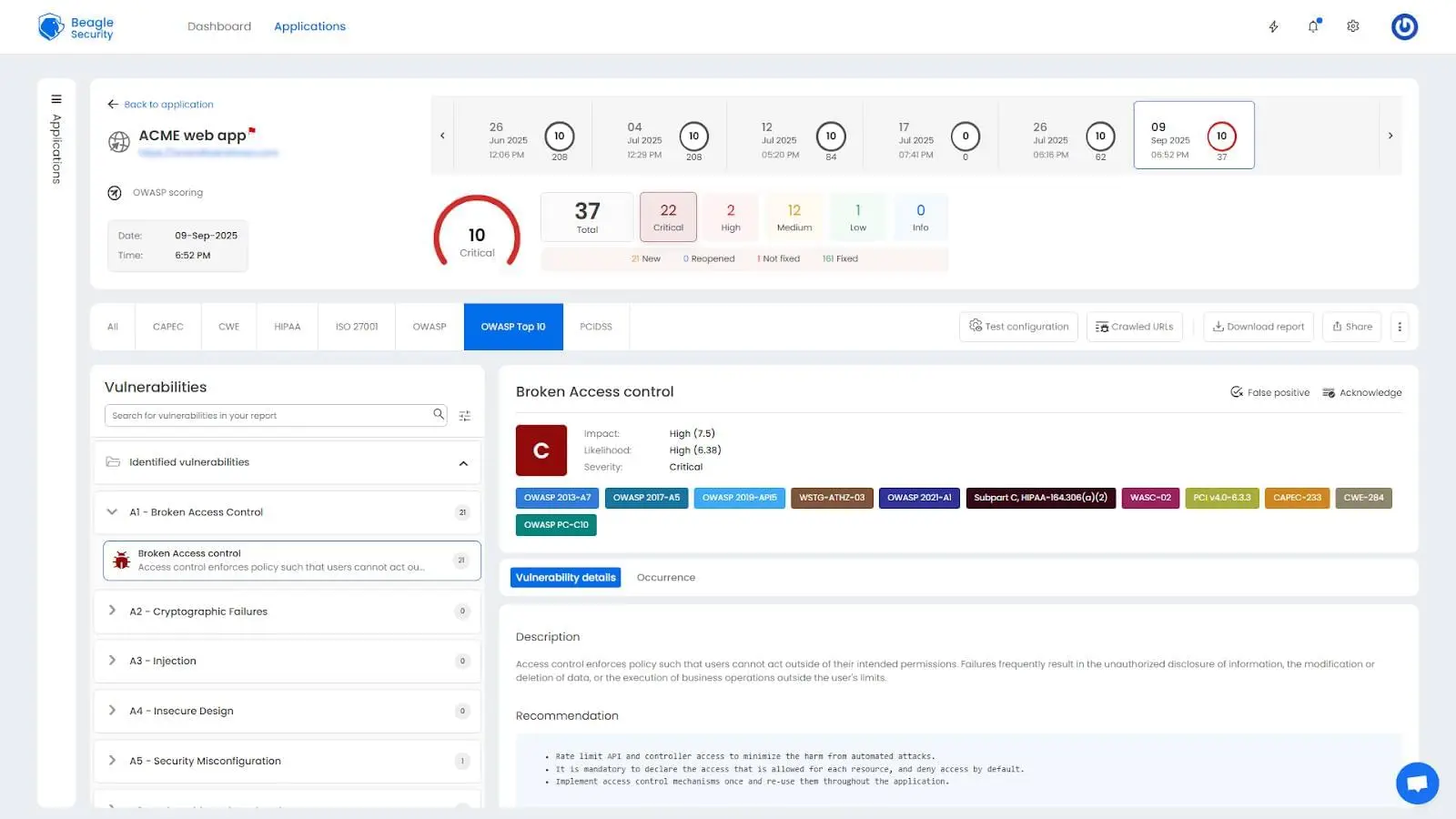The width and height of the screenshot is (1456, 819).
Task: Mark the vulnerability as False positive
Action: (x=1269, y=392)
